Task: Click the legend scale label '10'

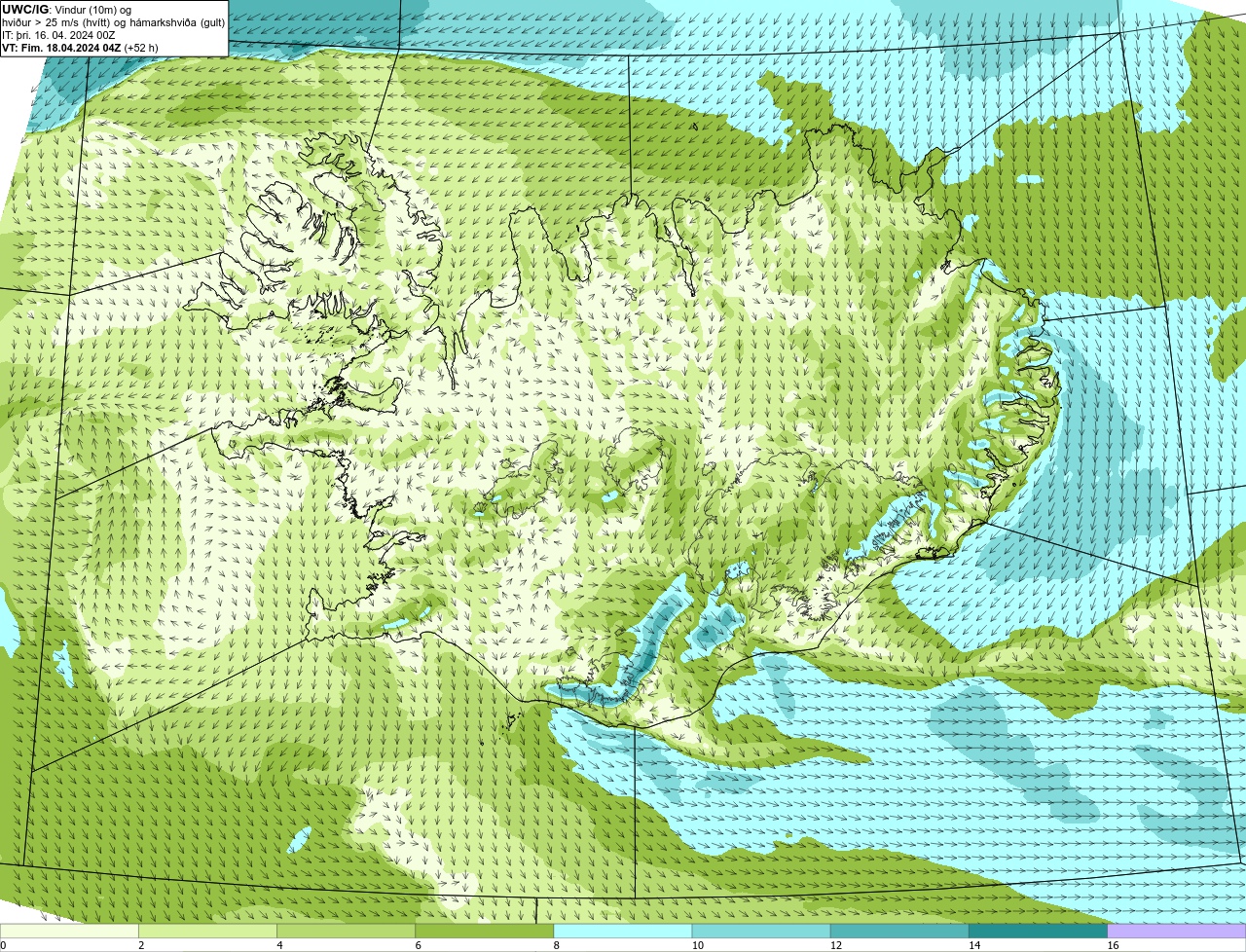Action: click(x=698, y=945)
